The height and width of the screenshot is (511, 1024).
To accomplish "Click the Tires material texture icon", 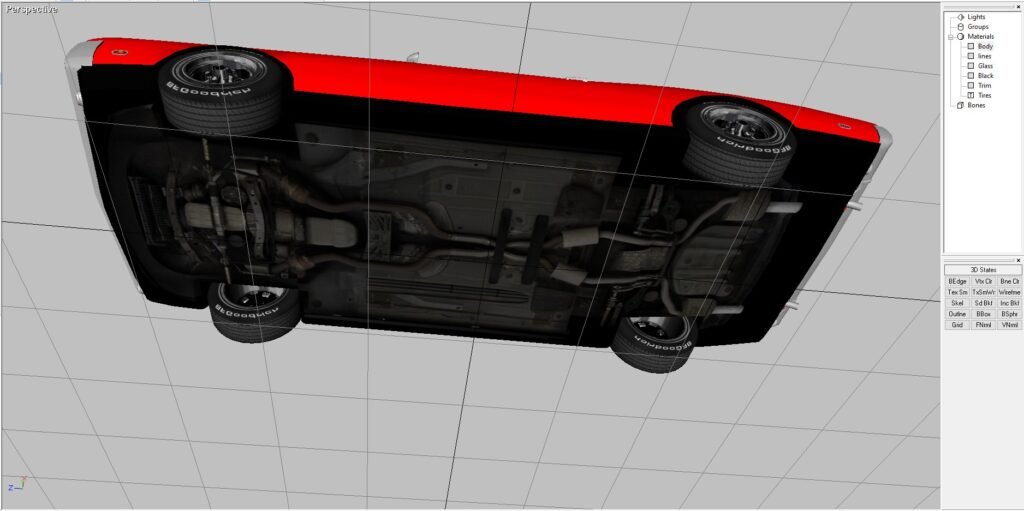I will (x=970, y=95).
